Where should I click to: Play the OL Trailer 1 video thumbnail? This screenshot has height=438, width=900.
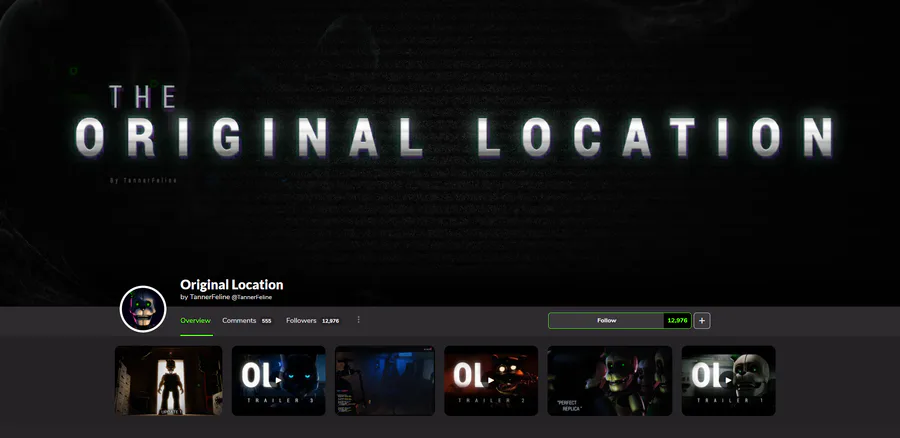[728, 381]
